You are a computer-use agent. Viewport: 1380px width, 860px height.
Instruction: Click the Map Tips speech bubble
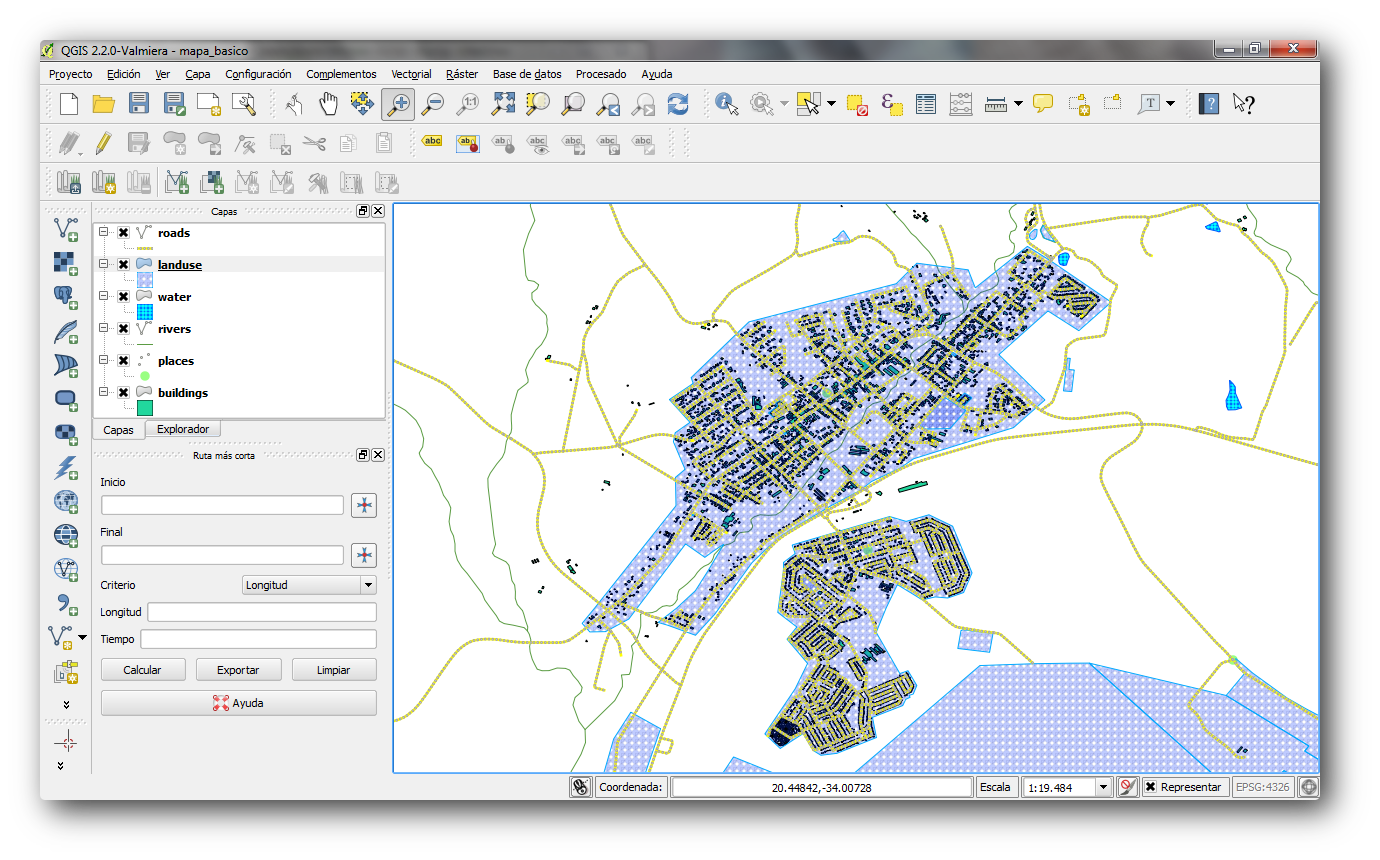click(x=1043, y=103)
